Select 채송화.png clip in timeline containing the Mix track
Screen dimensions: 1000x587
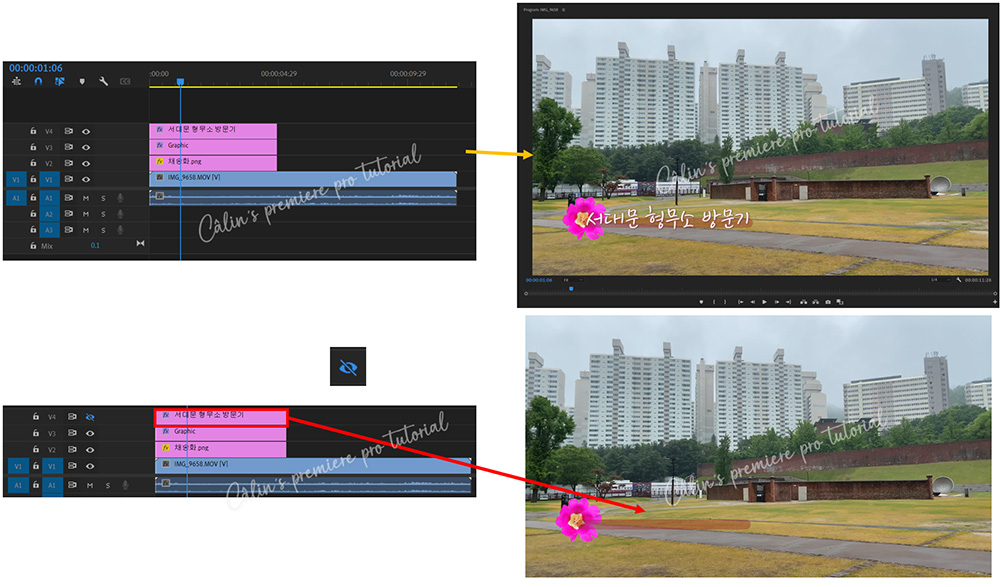pos(213,162)
